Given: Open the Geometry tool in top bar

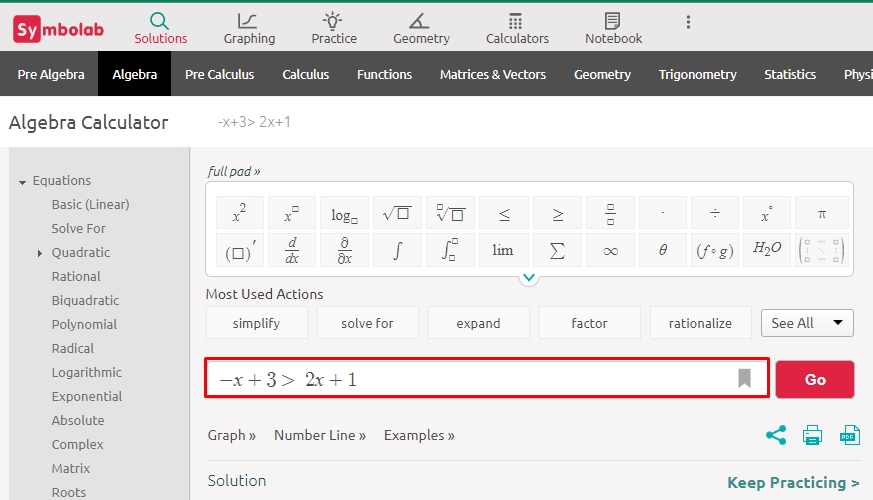Looking at the screenshot, I should click(x=421, y=29).
